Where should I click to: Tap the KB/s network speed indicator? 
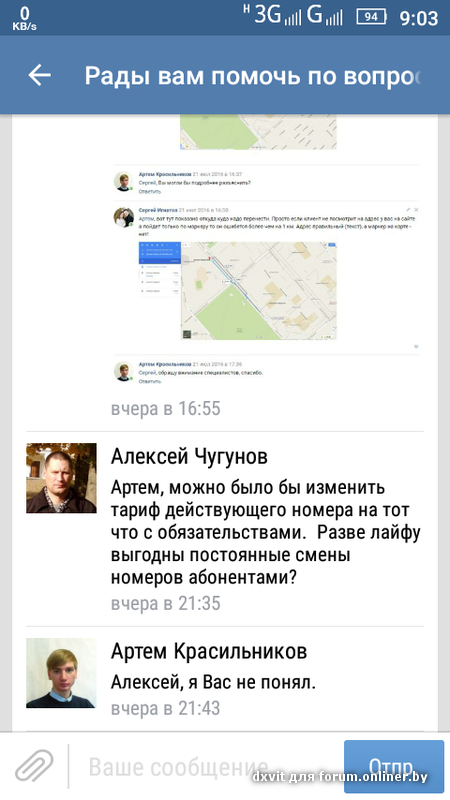[24, 18]
